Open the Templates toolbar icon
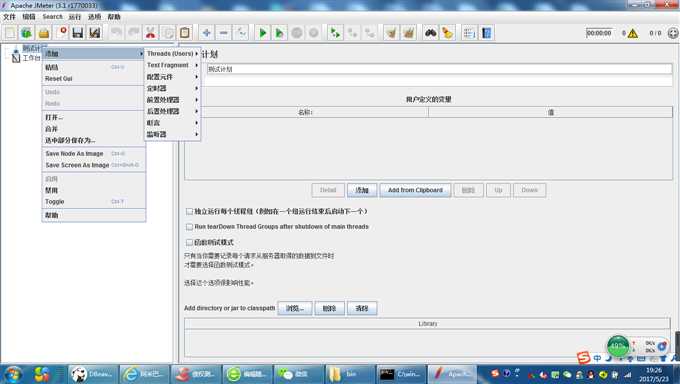This screenshot has height=384, width=680. pyautogui.click(x=26, y=33)
